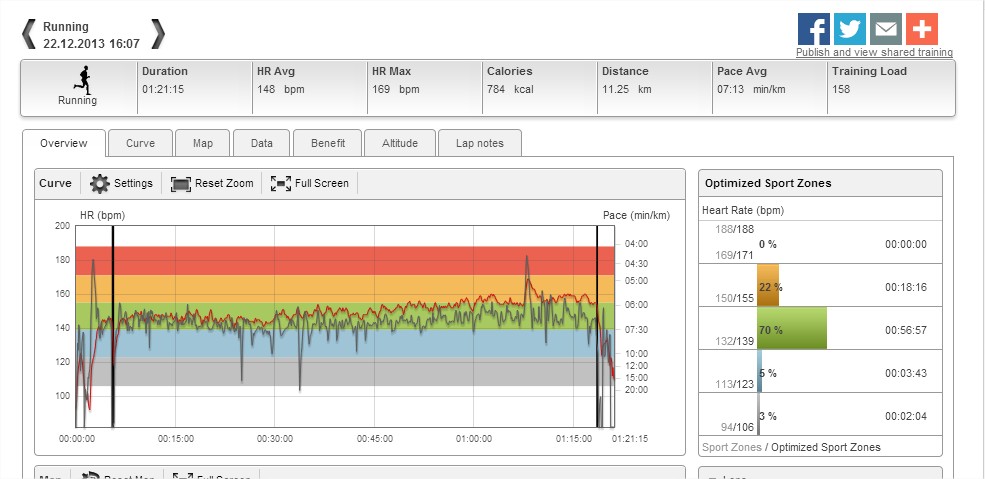This screenshot has height=479, width=985.
Task: Click the 00:45:00 time axis label
Action: 375,439
